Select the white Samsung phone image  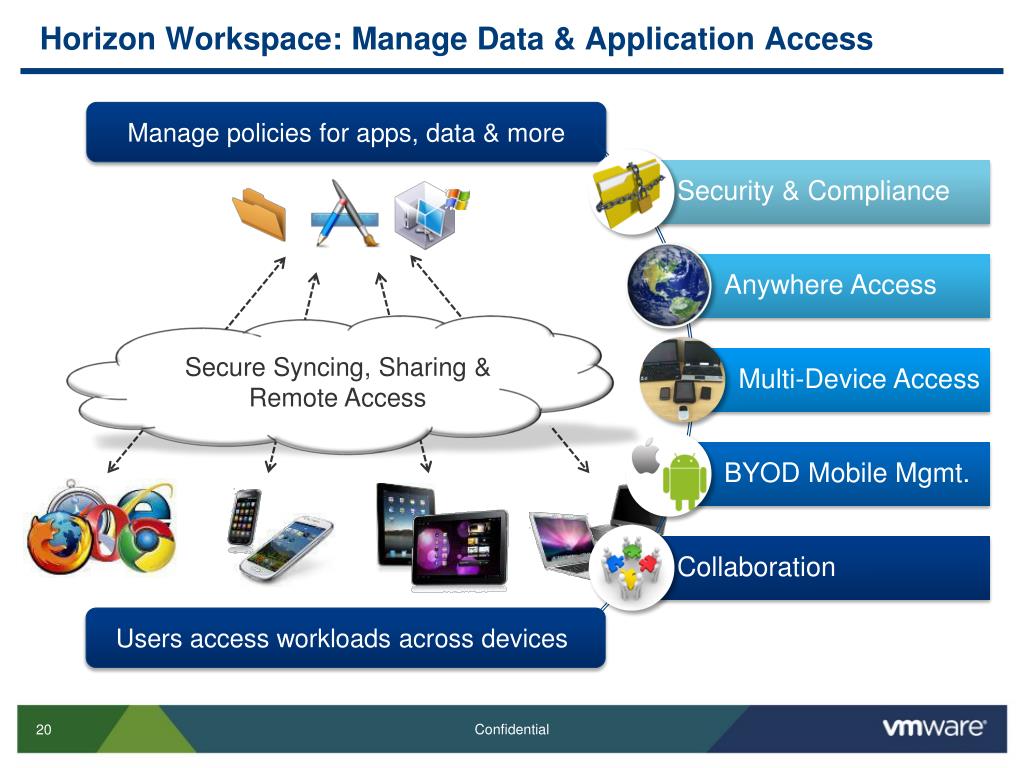click(x=286, y=549)
